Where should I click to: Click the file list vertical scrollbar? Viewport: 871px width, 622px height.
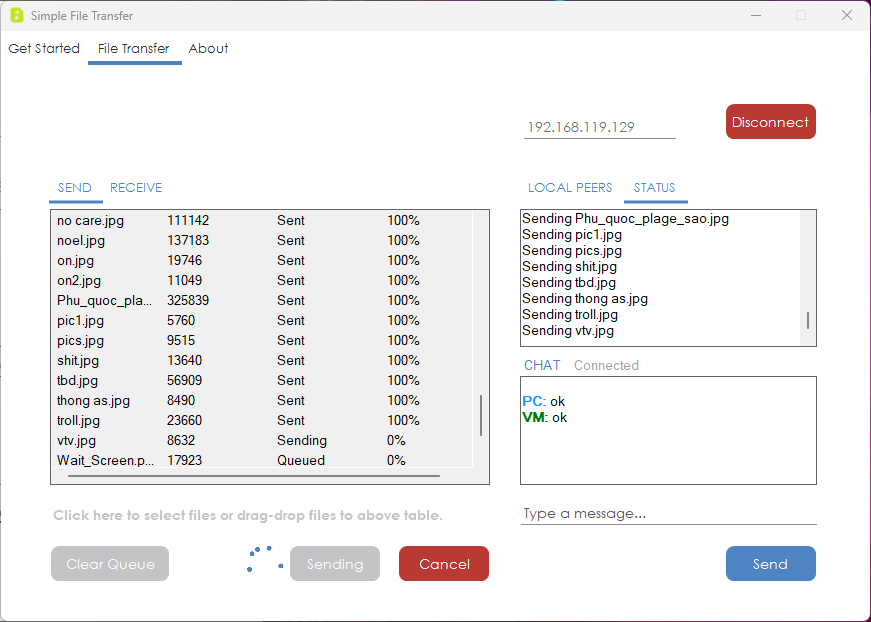pos(480,415)
